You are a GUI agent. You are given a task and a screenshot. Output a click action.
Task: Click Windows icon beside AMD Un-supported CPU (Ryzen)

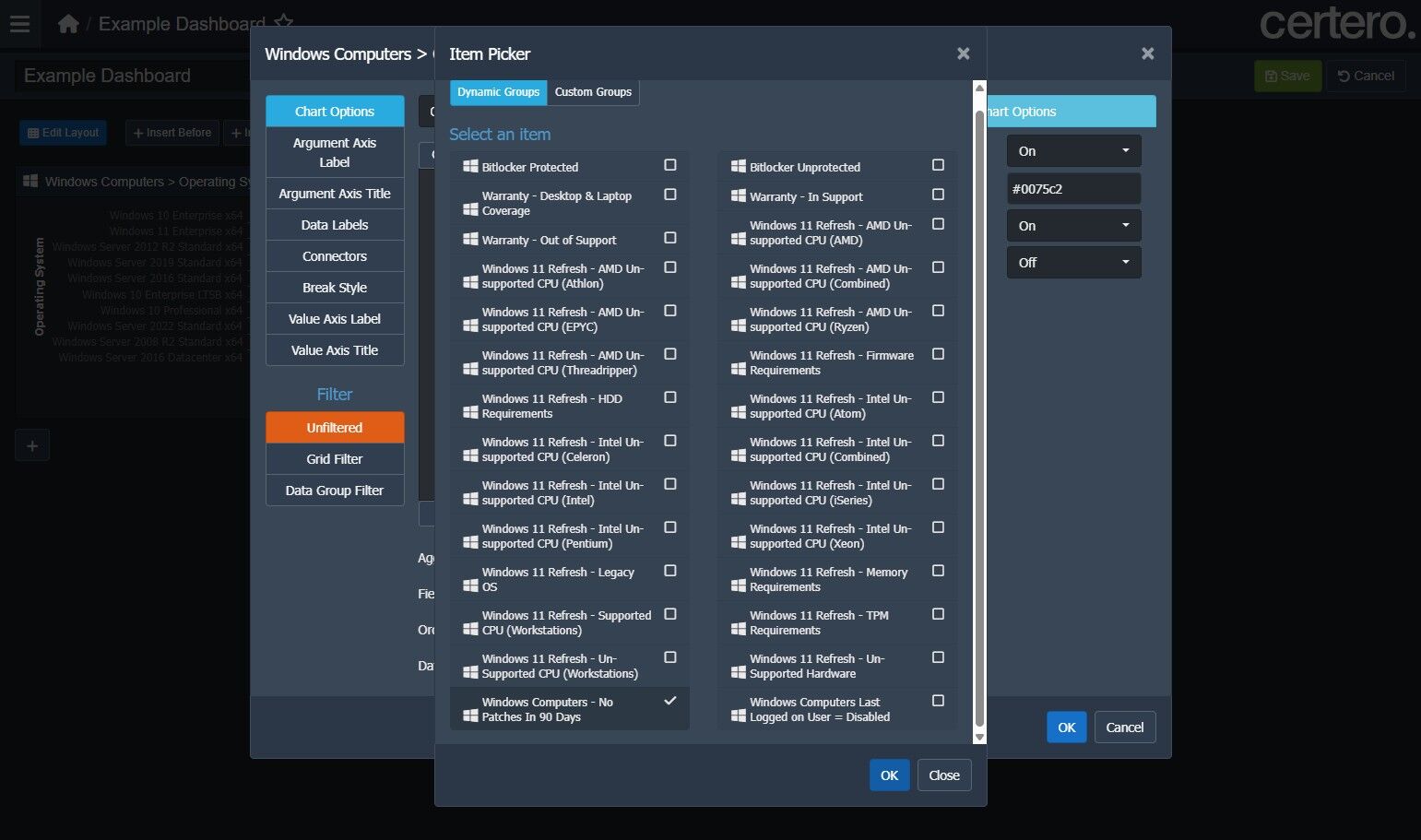pyautogui.click(x=739, y=325)
